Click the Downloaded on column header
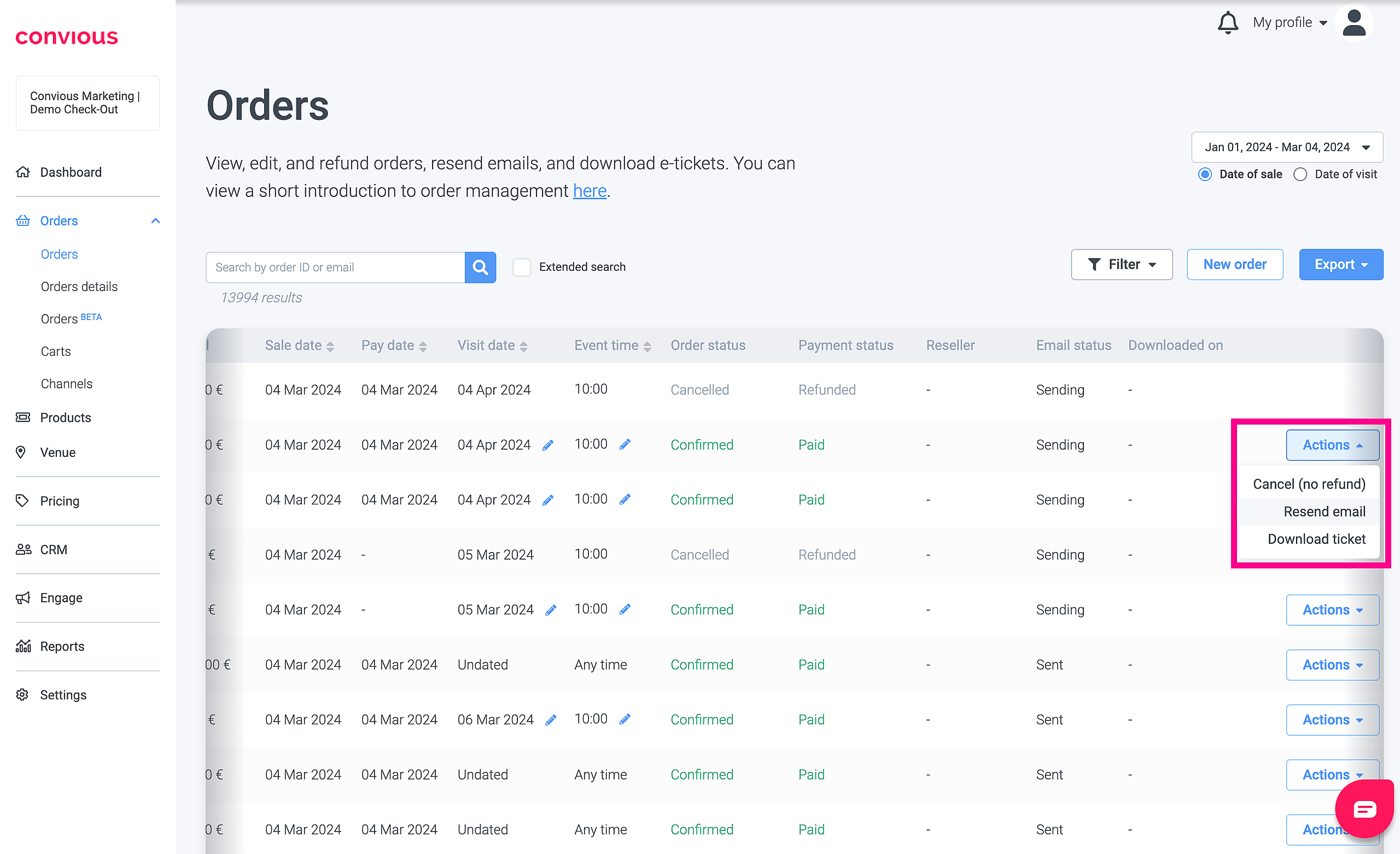This screenshot has height=854, width=1400. 1175,346
